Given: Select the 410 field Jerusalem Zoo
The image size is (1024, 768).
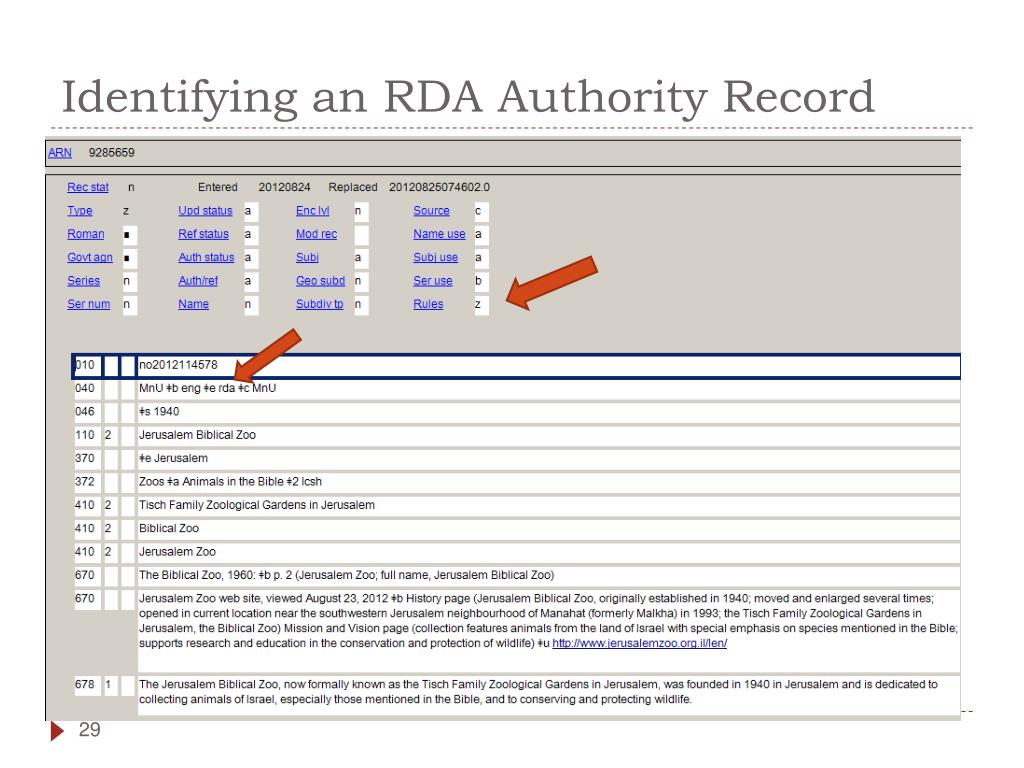Looking at the screenshot, I should pyautogui.click(x=548, y=552).
